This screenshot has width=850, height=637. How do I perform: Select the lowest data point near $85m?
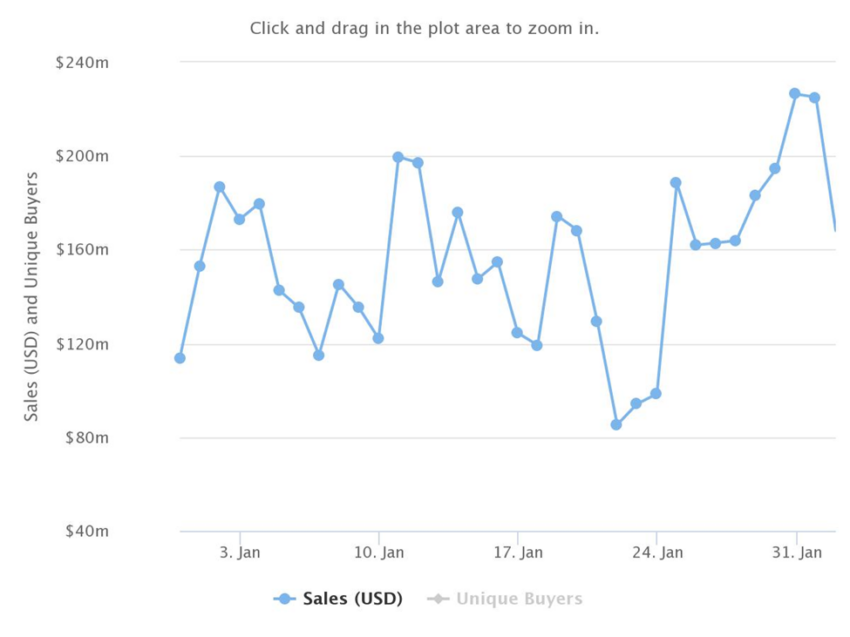pos(616,424)
